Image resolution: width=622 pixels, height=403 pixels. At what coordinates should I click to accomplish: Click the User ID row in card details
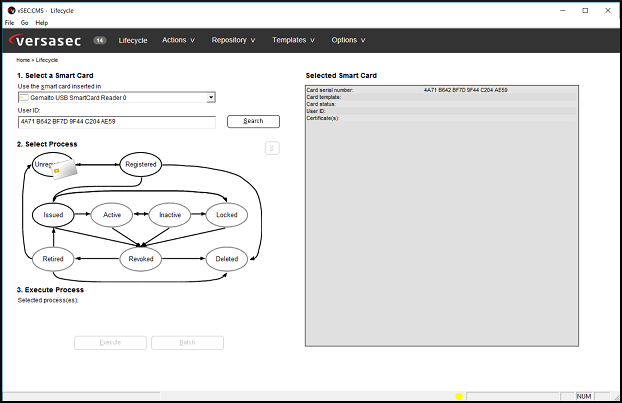442,111
